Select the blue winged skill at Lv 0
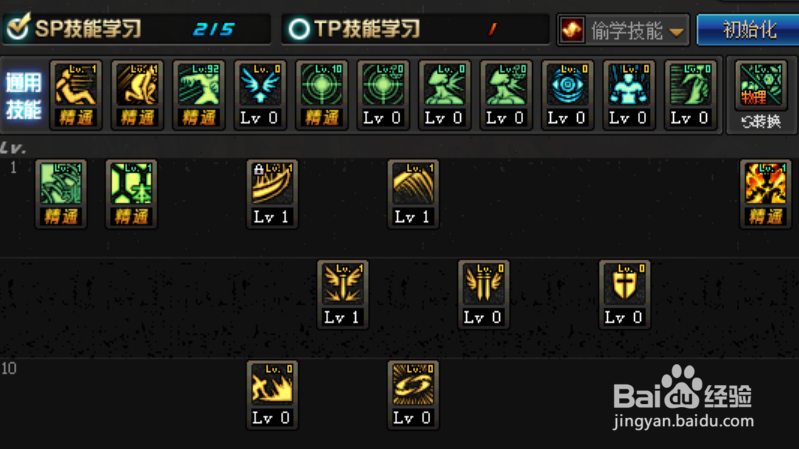The height and width of the screenshot is (449, 799). [260, 95]
